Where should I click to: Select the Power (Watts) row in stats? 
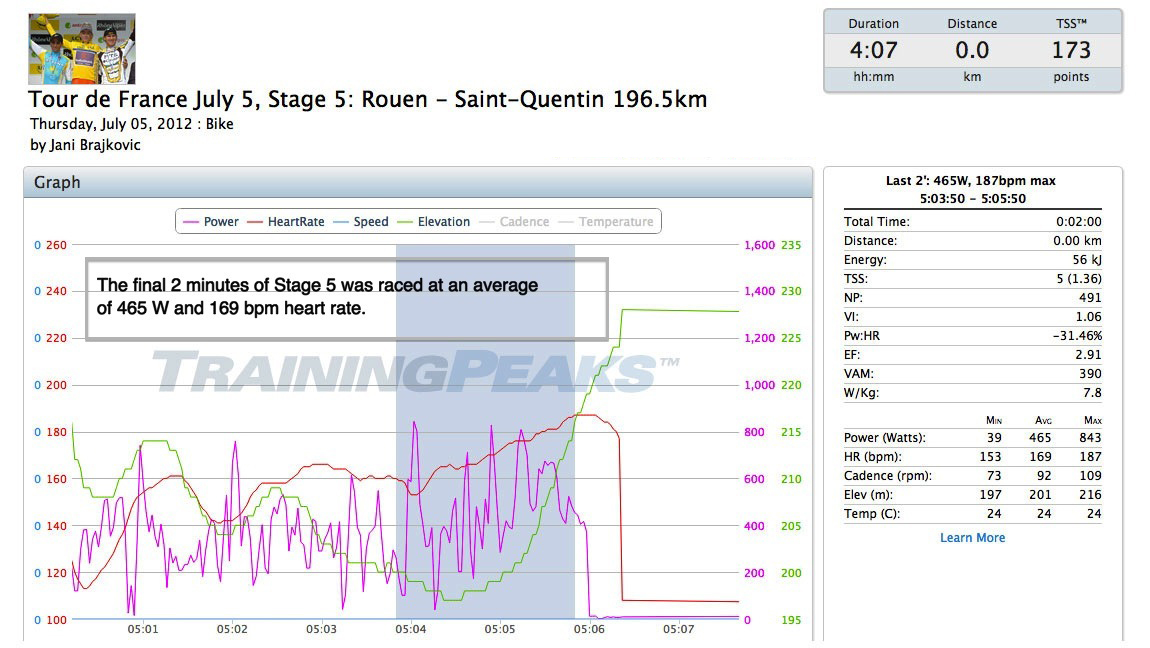coord(972,438)
